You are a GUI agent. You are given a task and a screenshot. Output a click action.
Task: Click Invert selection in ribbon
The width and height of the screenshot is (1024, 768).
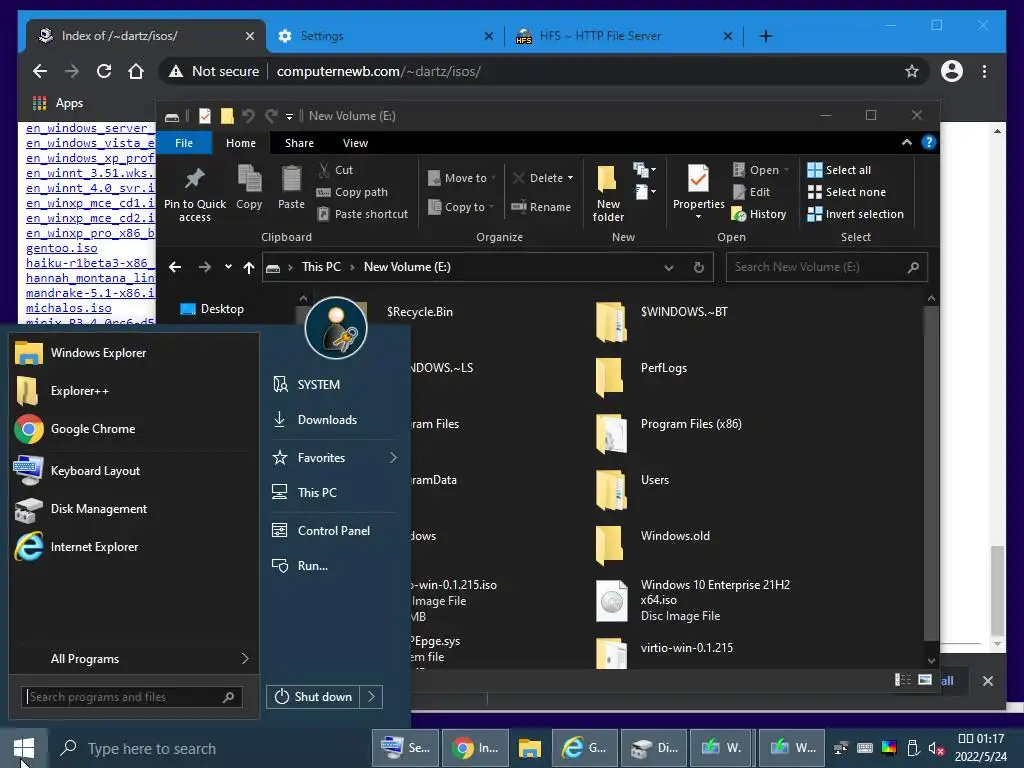856,214
